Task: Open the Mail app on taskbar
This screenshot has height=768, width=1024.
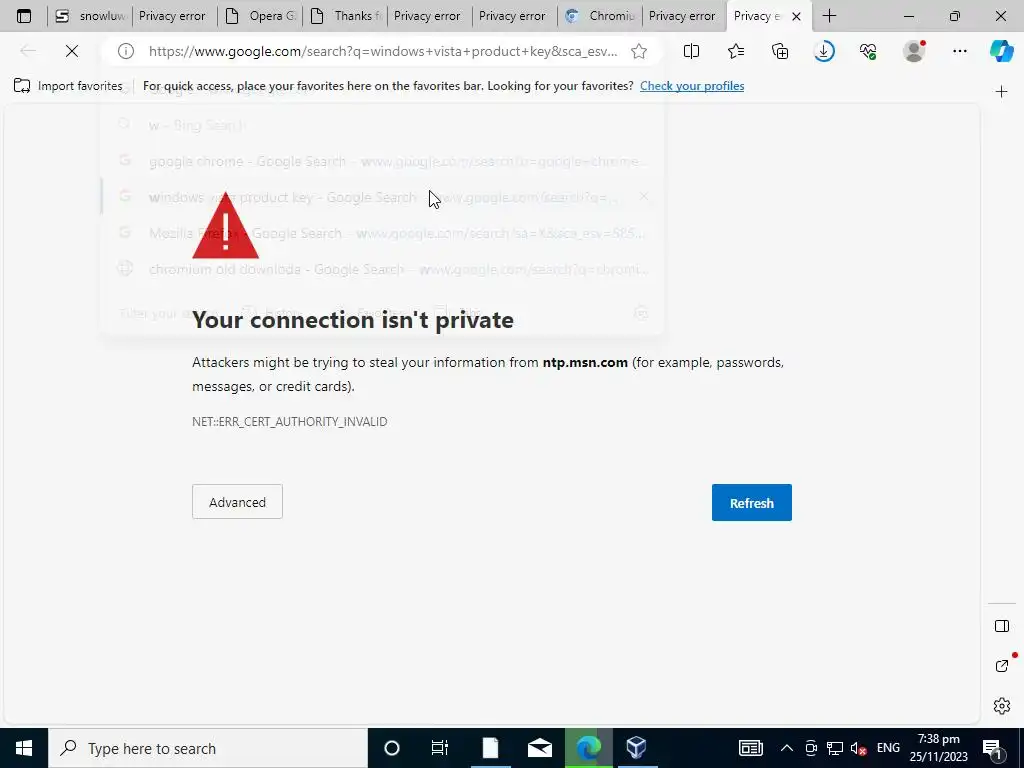Action: [x=539, y=748]
